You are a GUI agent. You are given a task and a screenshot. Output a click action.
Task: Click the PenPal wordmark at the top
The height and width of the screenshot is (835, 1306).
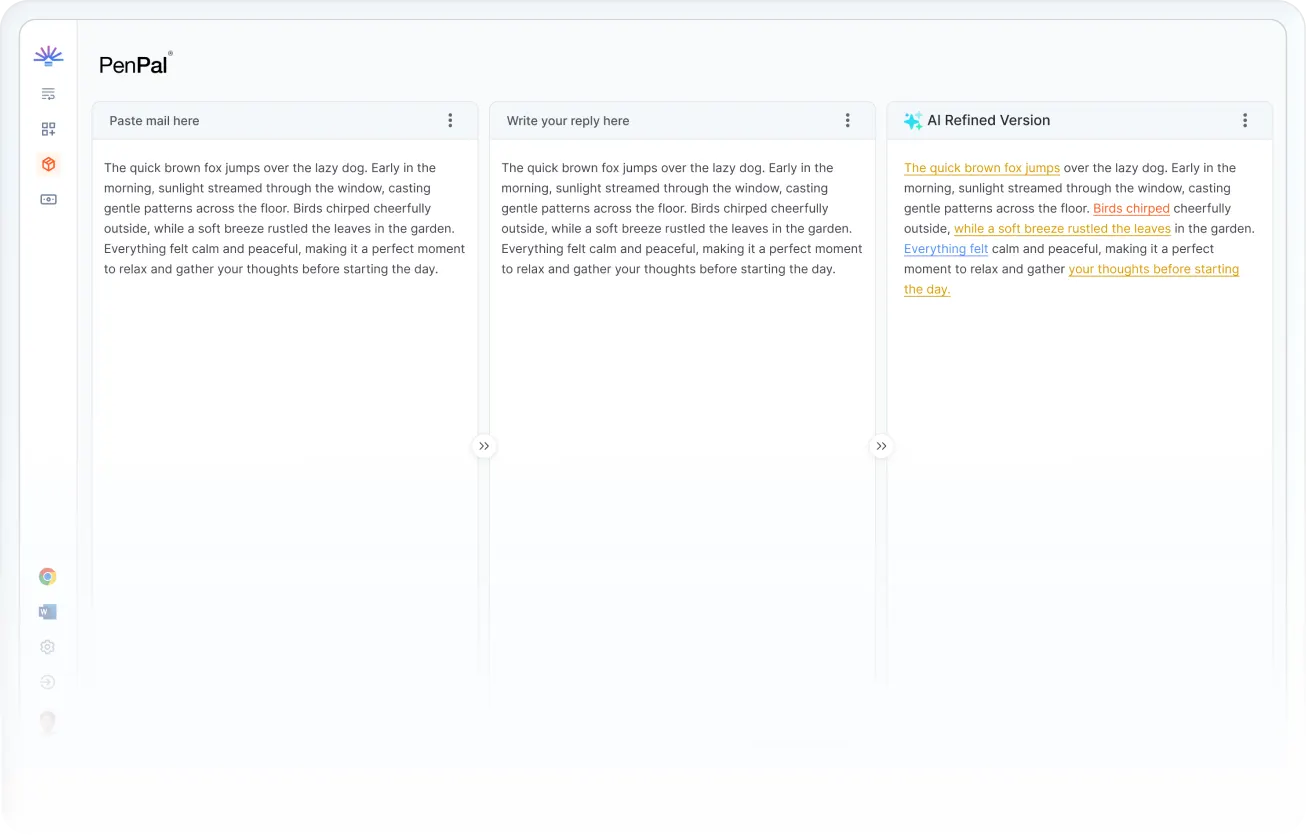coord(135,65)
